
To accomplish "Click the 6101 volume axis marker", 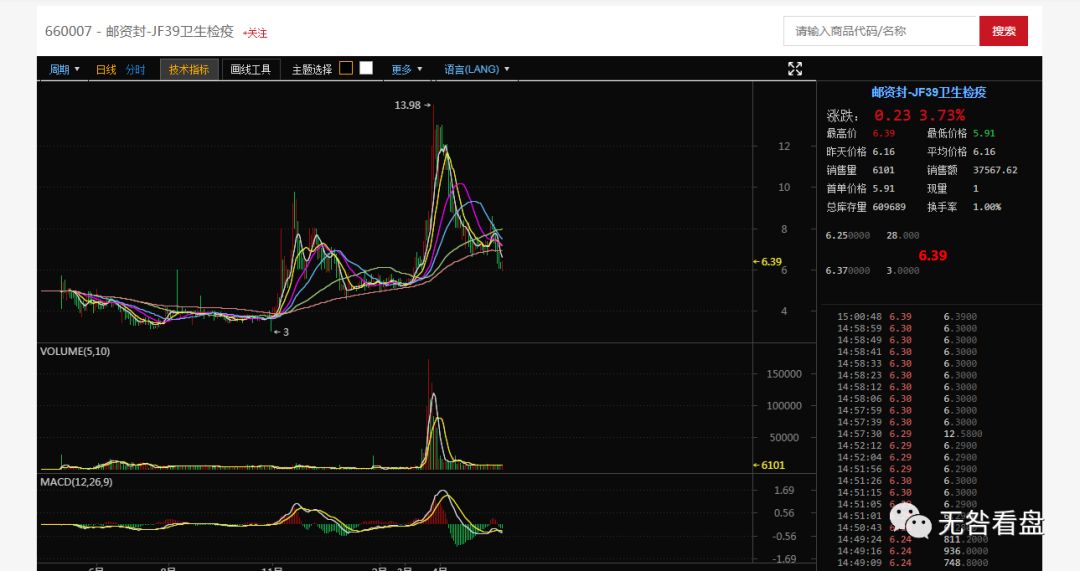I will 769,465.
